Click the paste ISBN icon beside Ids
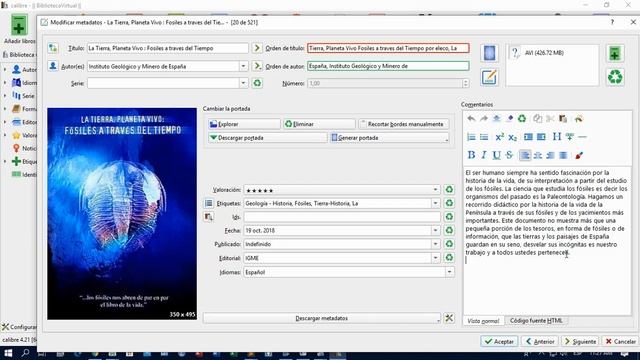 coord(209,217)
